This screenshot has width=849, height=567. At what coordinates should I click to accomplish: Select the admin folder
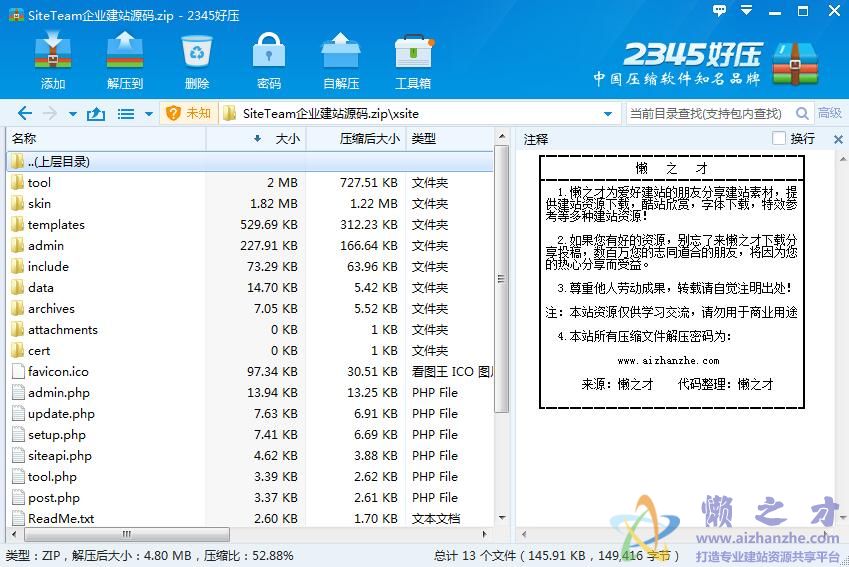(x=250, y=246)
